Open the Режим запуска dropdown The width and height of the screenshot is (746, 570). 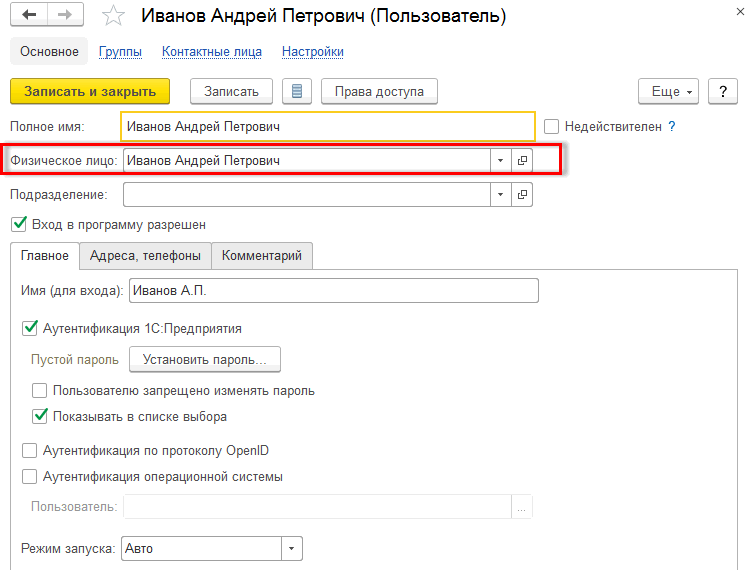(291, 549)
